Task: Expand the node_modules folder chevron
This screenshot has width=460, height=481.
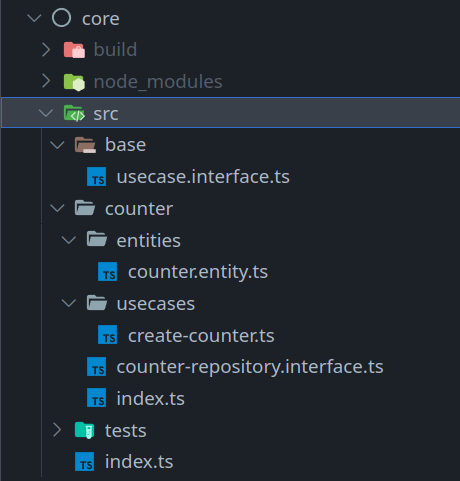Action: (46, 81)
